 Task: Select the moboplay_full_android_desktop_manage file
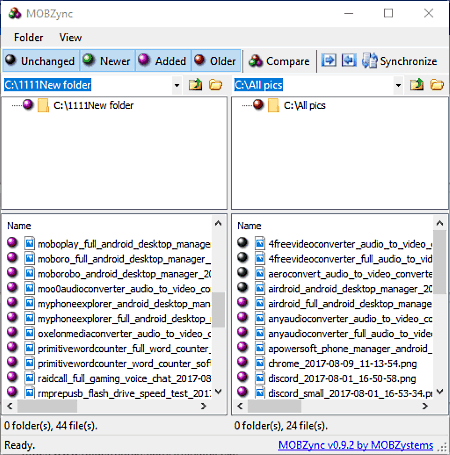pos(124,244)
